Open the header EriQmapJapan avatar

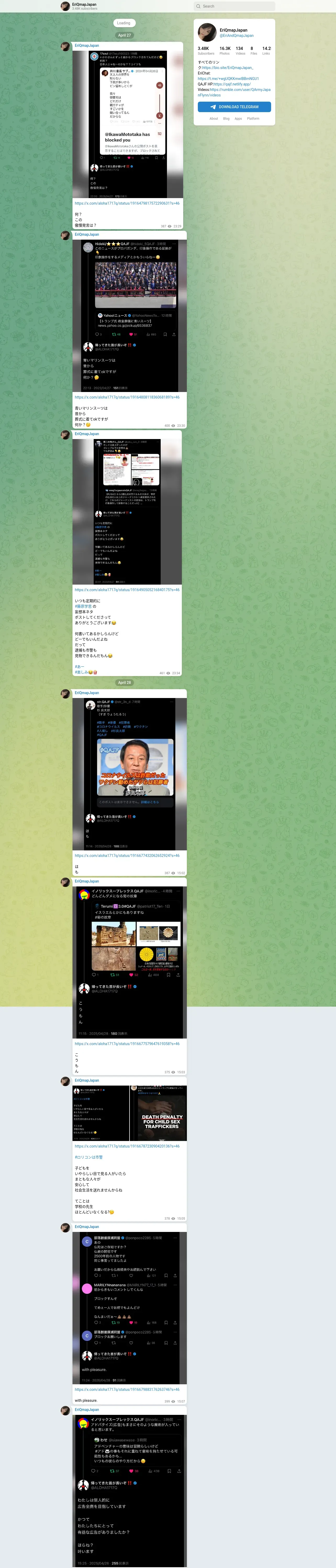pyautogui.click(x=65, y=6)
